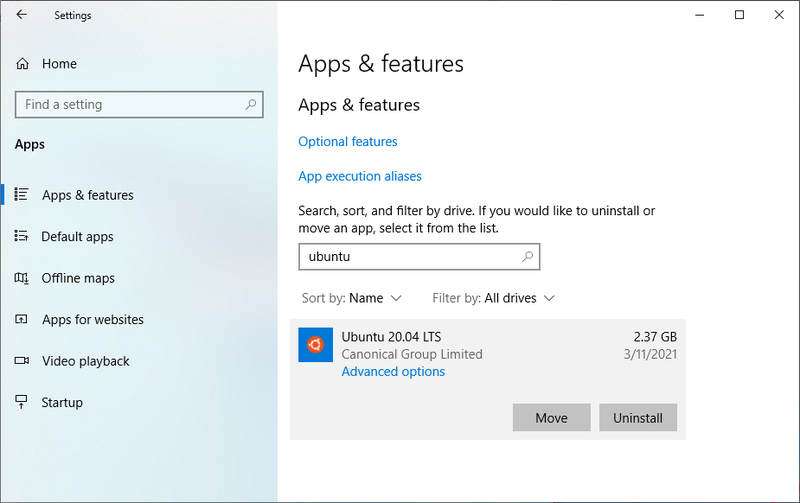Click Uninstall for Ubuntu 20.04 LTS
The height and width of the screenshot is (503, 800).
pos(638,418)
